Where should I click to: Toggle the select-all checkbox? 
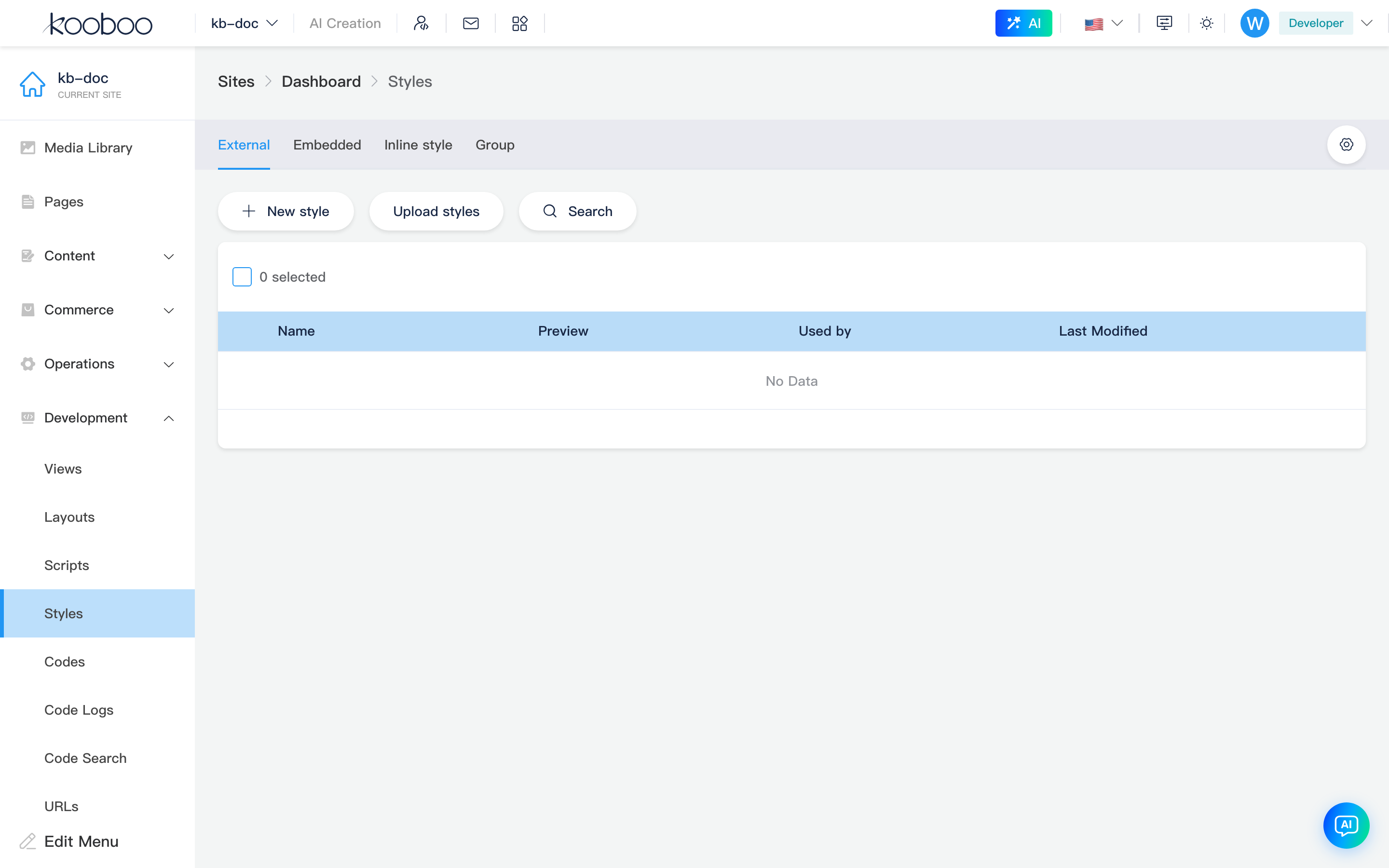pyautogui.click(x=242, y=277)
